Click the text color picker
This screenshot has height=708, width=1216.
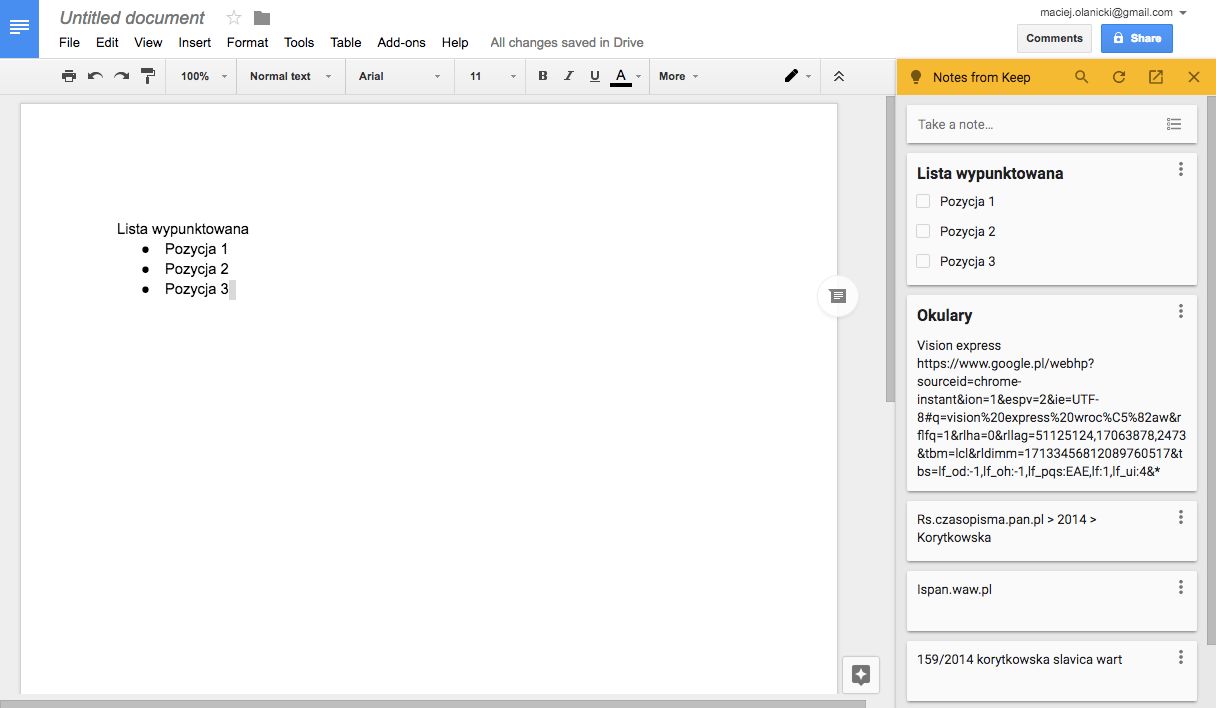tap(621, 76)
